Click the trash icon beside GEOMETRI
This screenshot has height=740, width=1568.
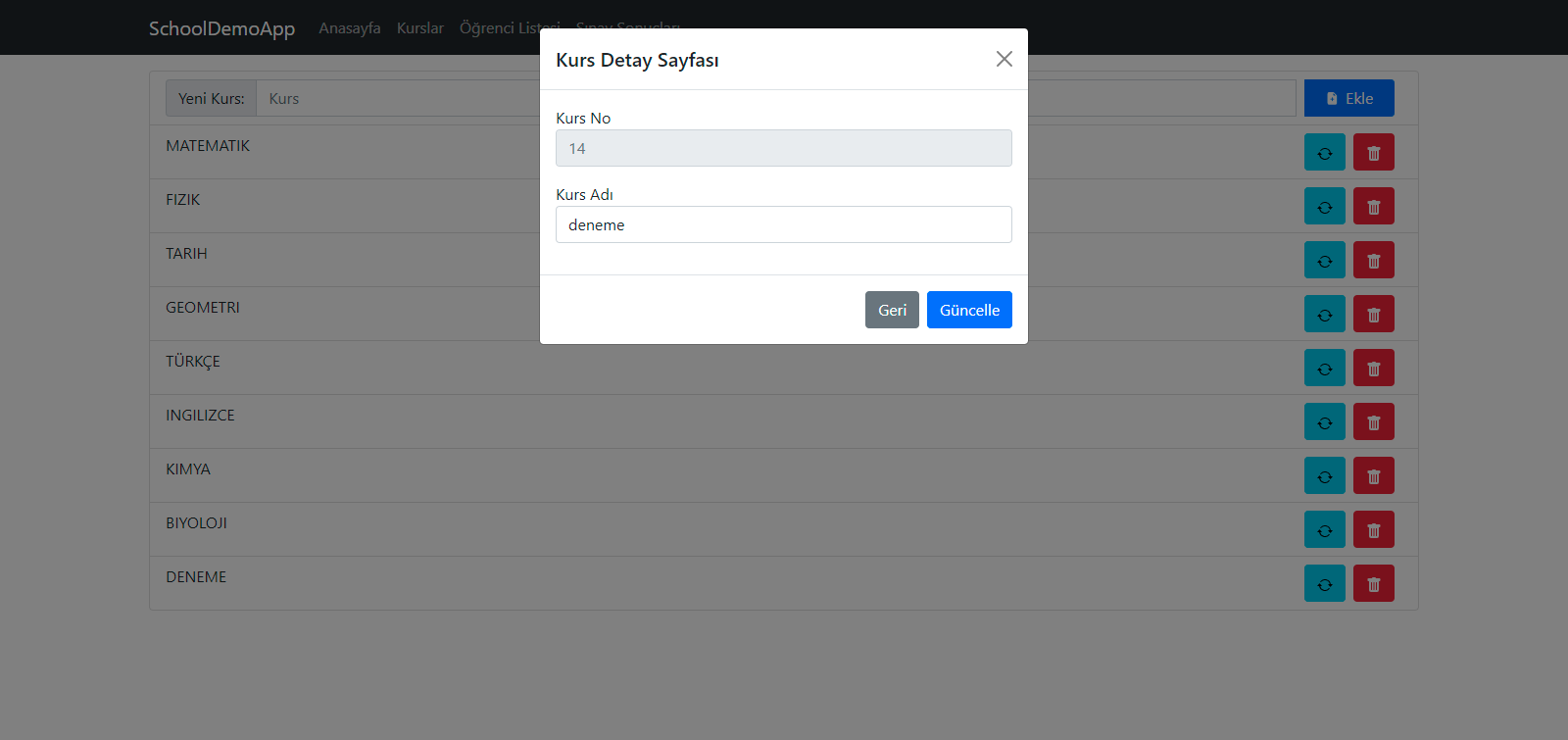[1373, 314]
